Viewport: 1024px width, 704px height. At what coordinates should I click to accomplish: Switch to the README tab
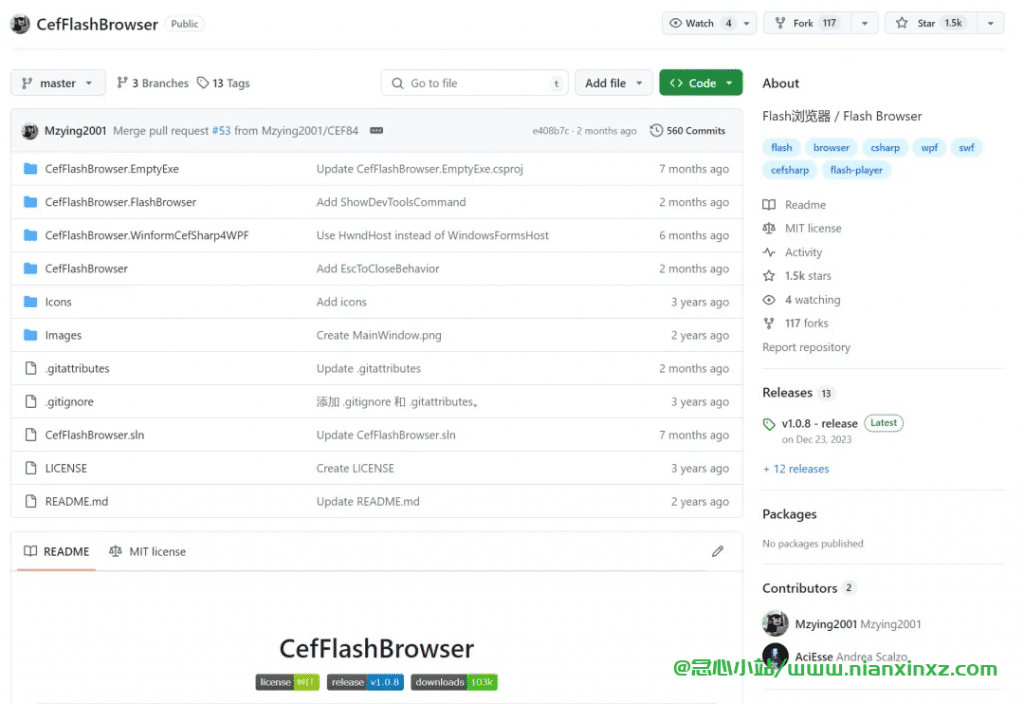(57, 552)
